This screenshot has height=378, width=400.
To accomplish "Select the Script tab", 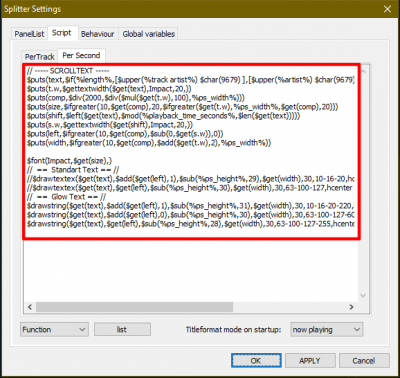I will [62, 33].
